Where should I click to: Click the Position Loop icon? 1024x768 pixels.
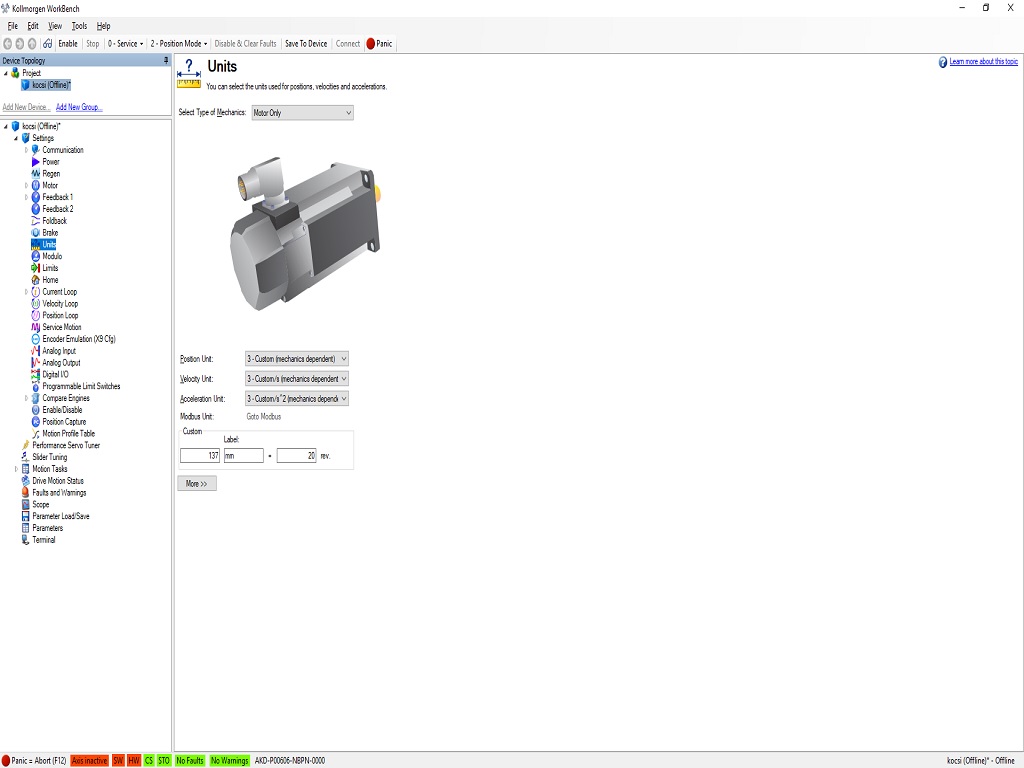coord(36,315)
